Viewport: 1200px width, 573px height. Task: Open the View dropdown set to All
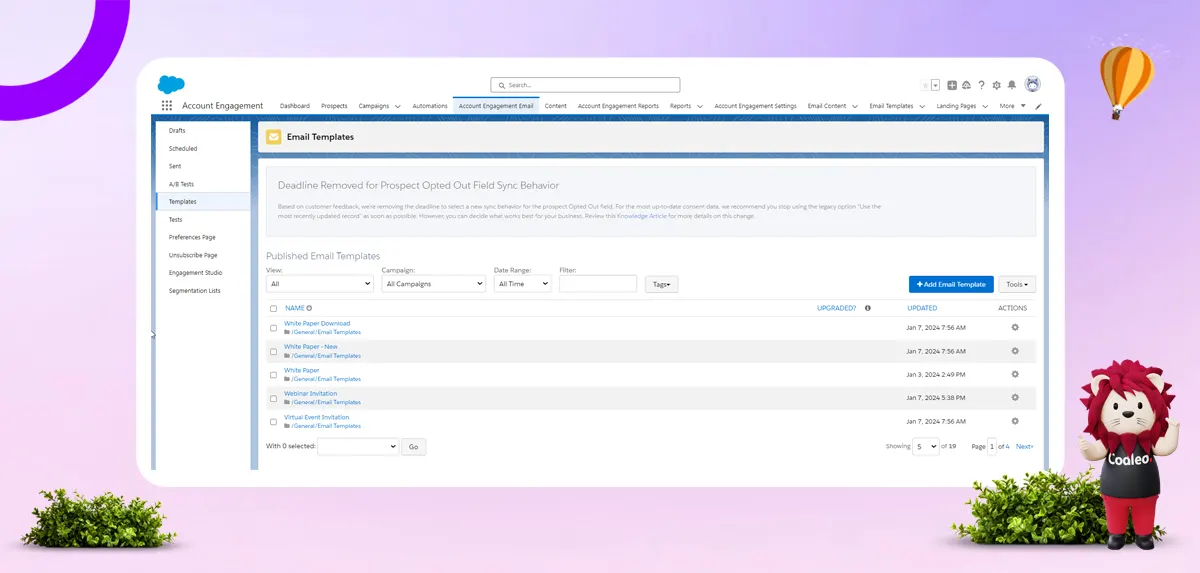pos(319,284)
